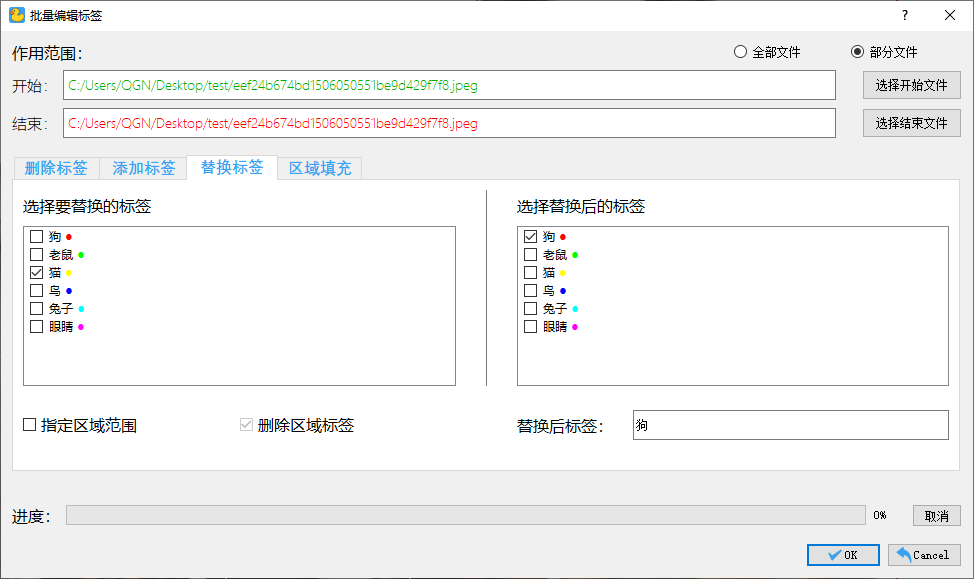Click the 结束 file path field
The image size is (974, 579).
click(x=449, y=123)
